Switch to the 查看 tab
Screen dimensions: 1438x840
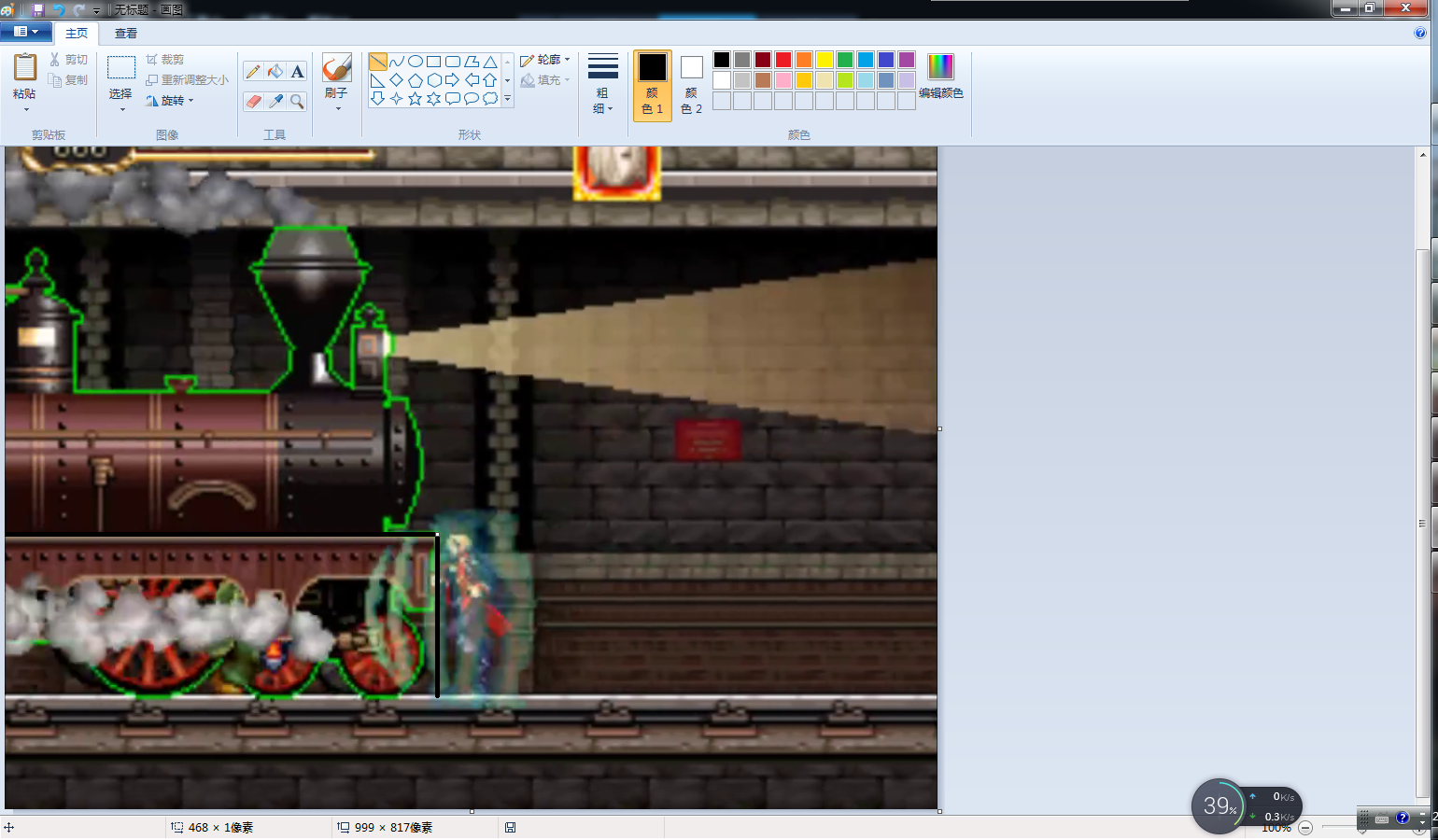pos(126,34)
